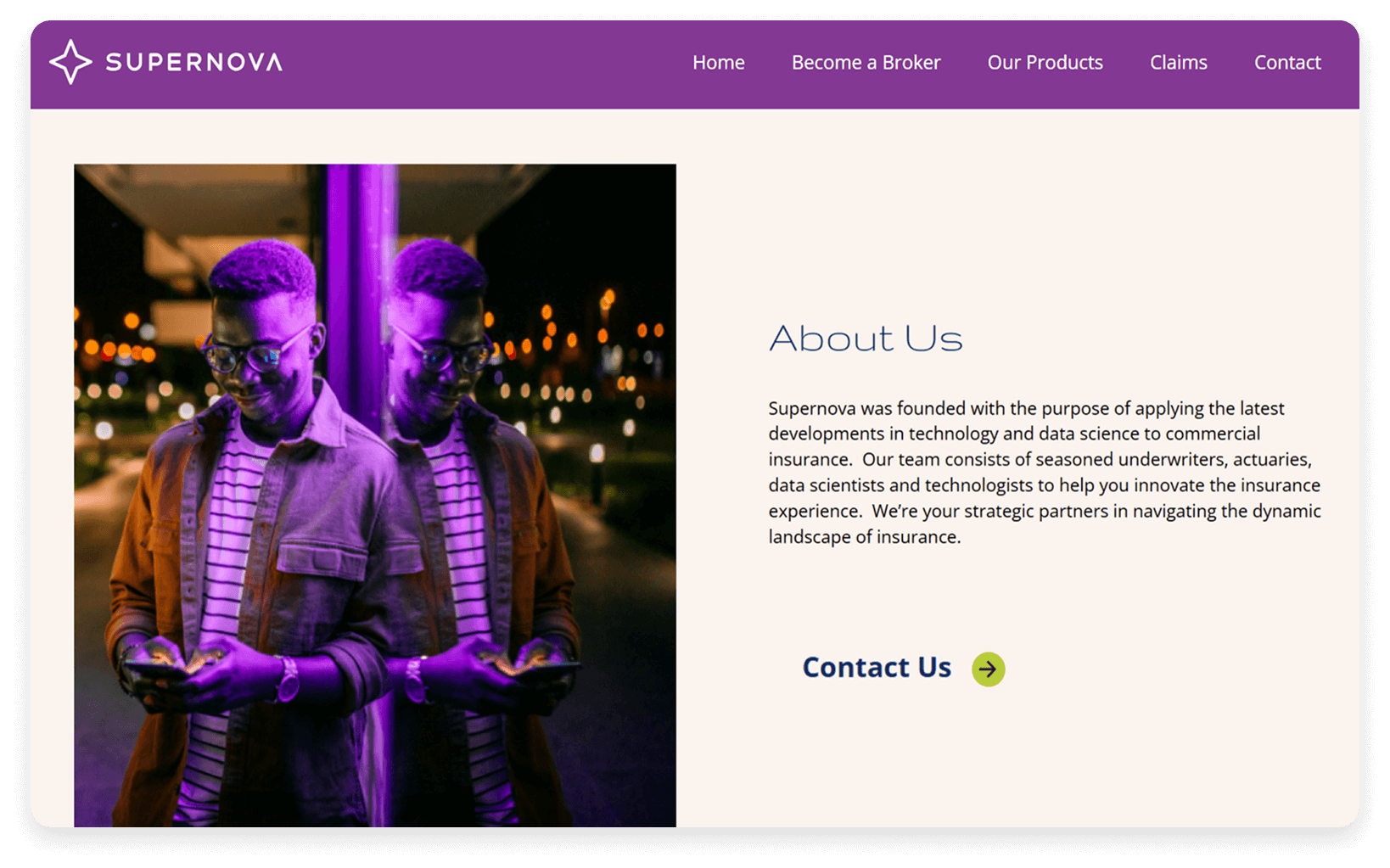Image resolution: width=1390 pixels, height=868 pixels.
Task: Click the About Us description paragraph
Action: (1045, 473)
